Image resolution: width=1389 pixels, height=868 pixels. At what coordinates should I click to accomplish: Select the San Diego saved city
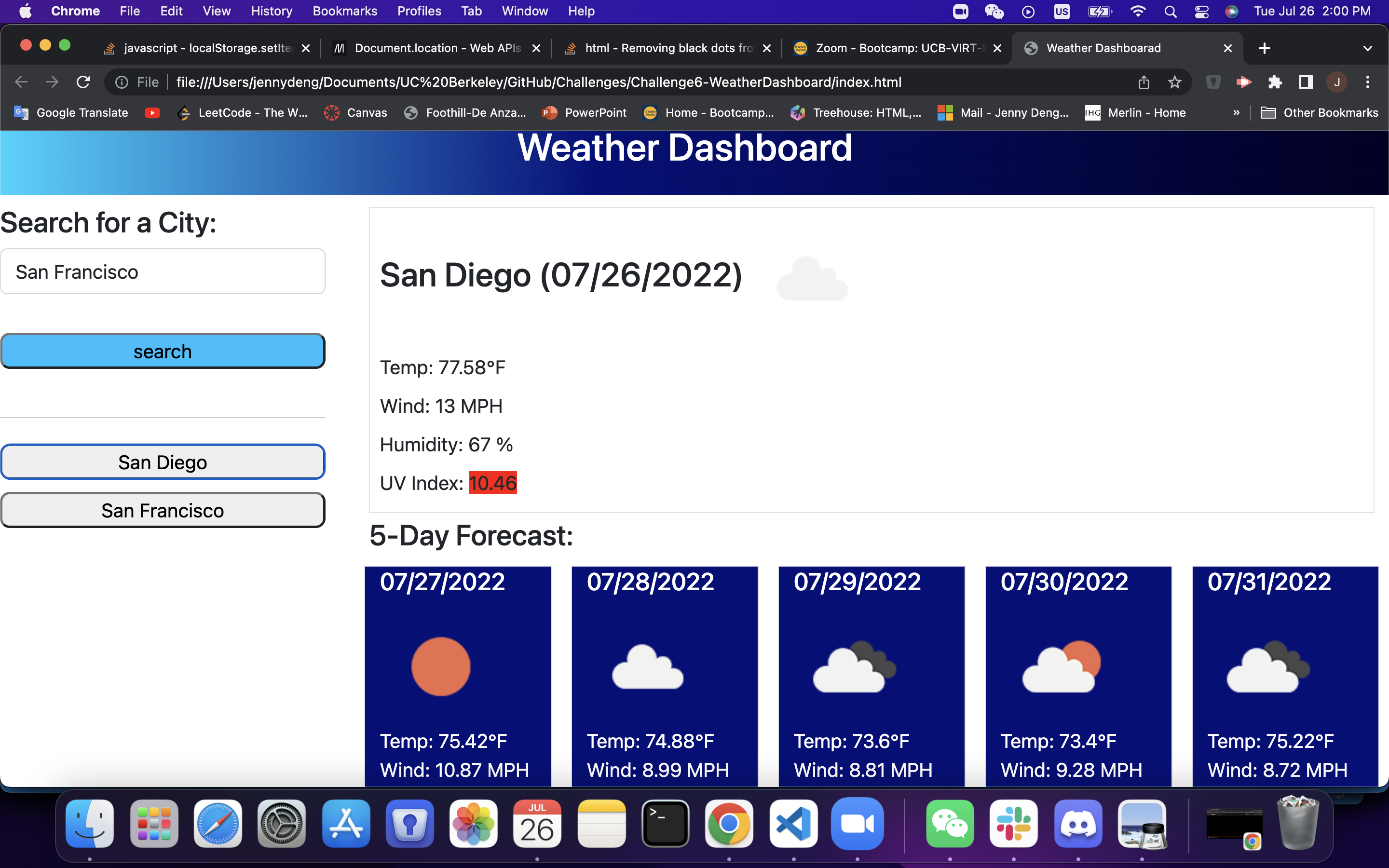(163, 461)
